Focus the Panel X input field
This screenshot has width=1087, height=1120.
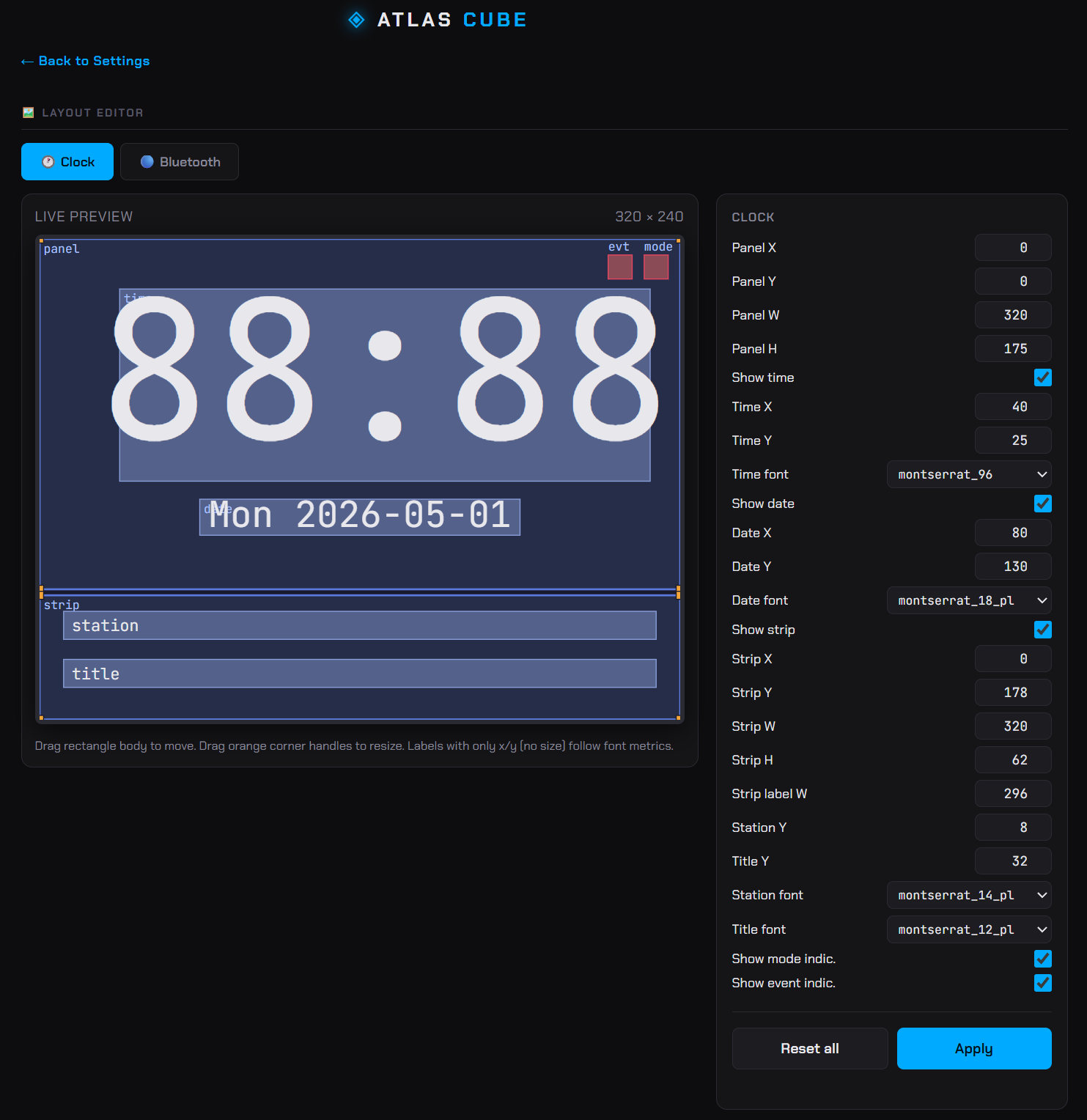(x=1013, y=248)
